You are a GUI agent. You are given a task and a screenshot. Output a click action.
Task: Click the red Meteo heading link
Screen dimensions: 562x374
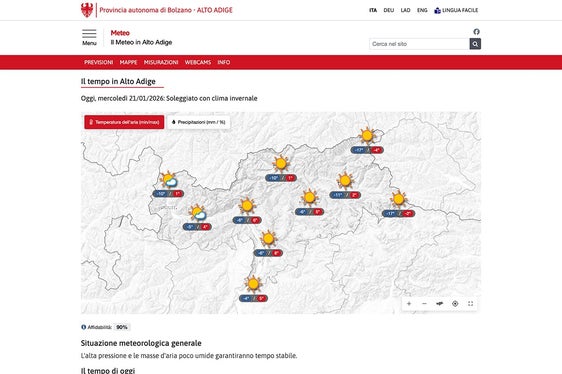click(120, 33)
